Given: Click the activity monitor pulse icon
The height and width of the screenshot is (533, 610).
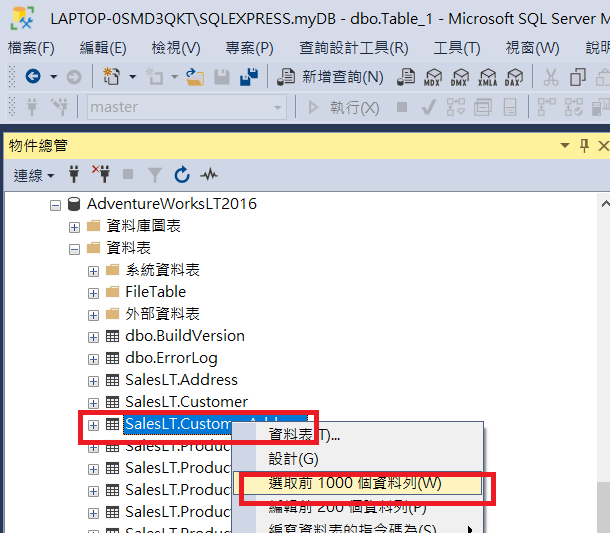Looking at the screenshot, I should pyautogui.click(x=209, y=174).
